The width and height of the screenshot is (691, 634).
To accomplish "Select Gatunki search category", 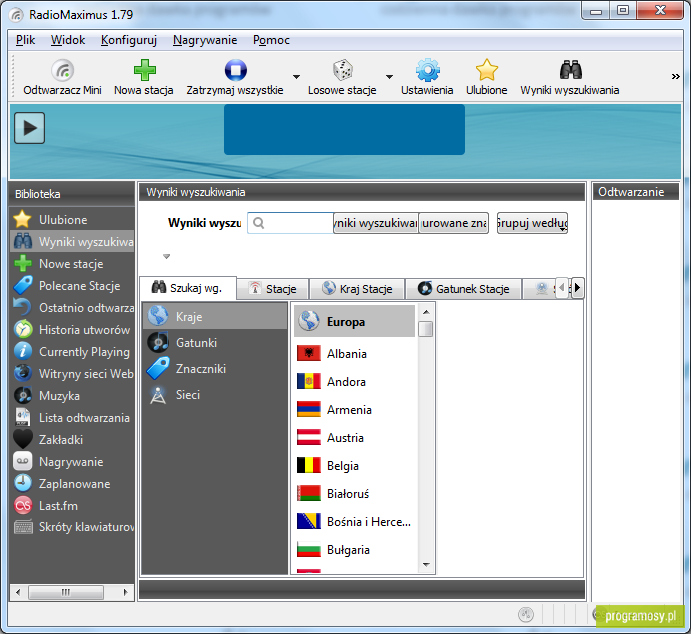I will click(x=215, y=342).
